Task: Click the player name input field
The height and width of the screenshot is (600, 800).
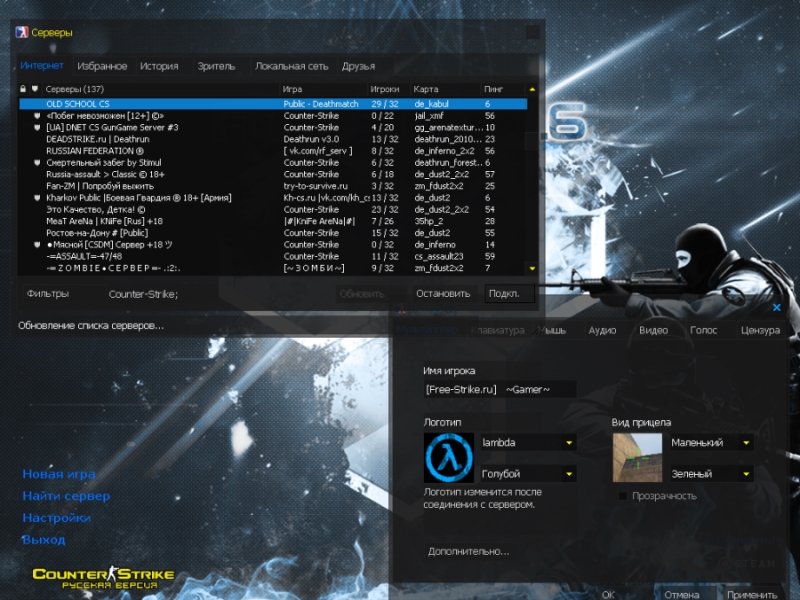Action: tap(499, 389)
